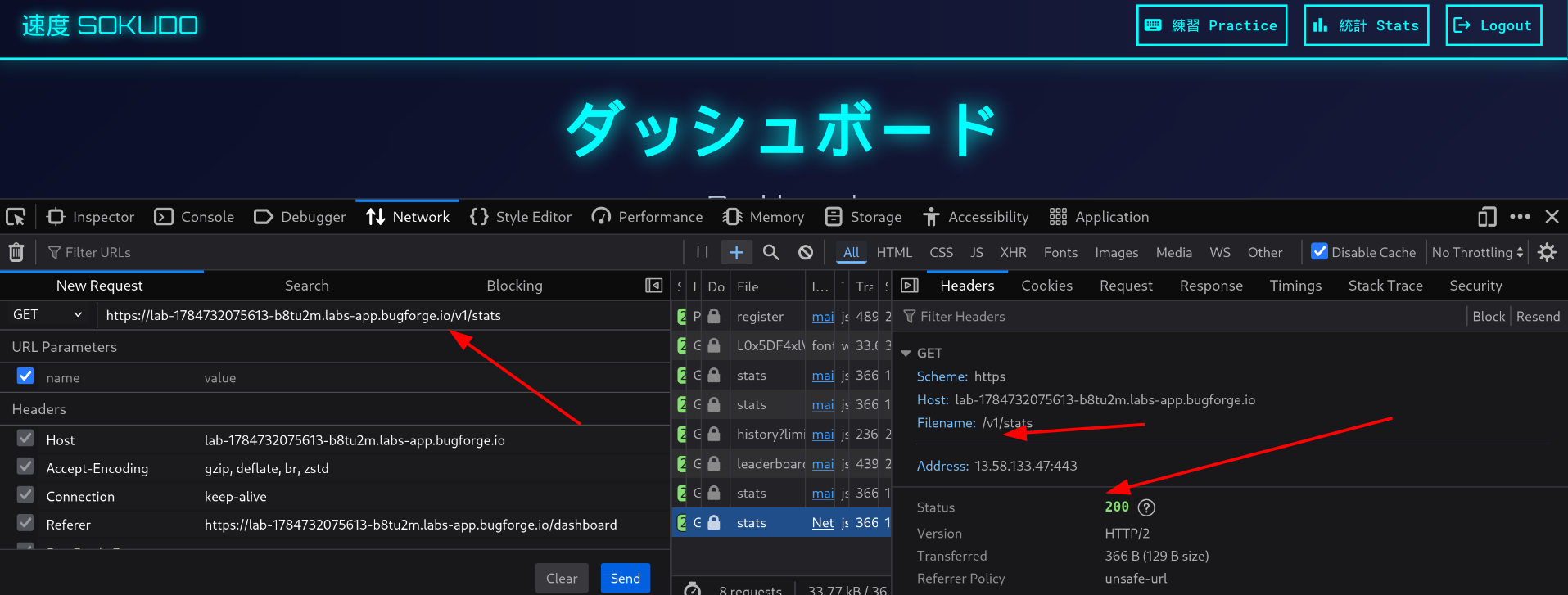Filter requests by HTML

894,252
